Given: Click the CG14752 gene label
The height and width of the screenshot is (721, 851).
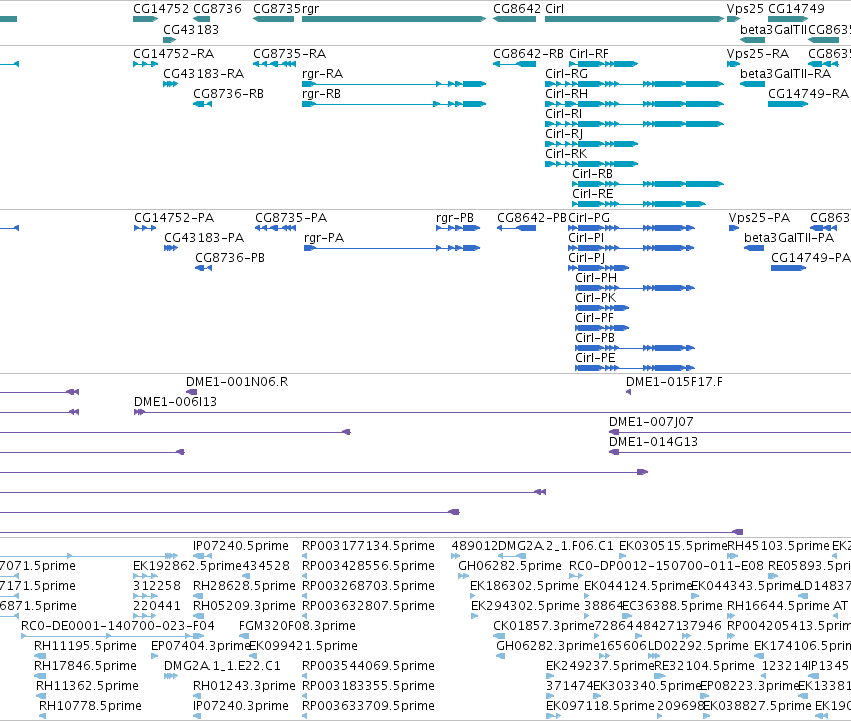Looking at the screenshot, I should [161, 9].
